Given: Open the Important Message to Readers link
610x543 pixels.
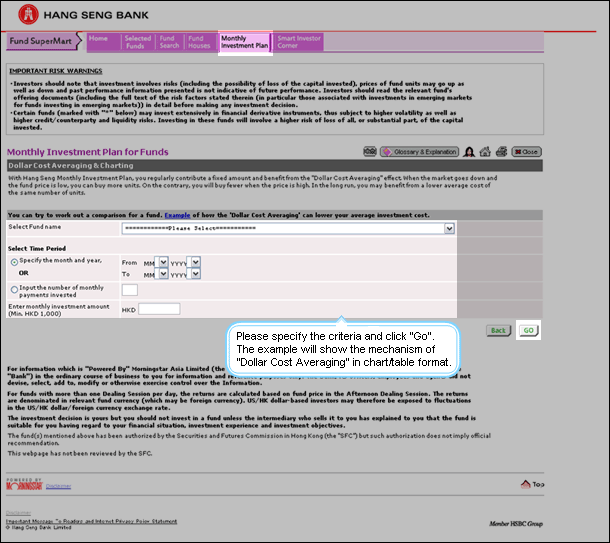Looking at the screenshot, I should tap(91, 521).
